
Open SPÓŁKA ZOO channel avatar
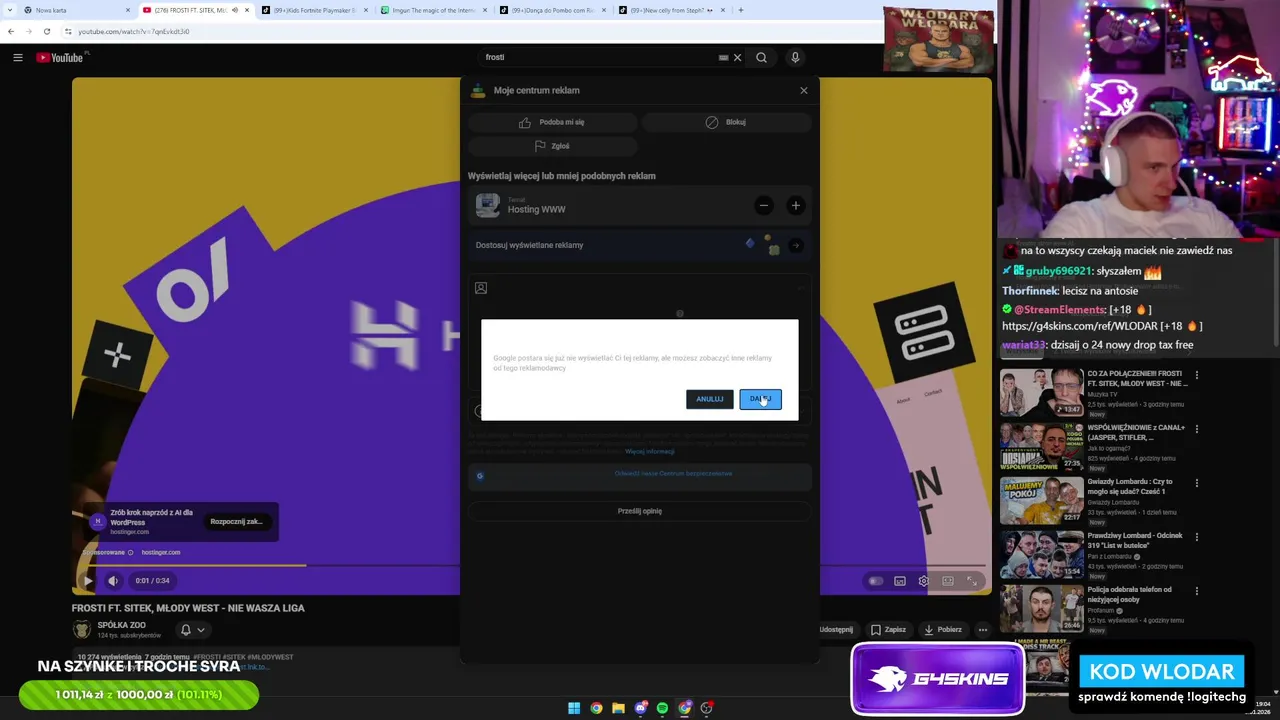pyautogui.click(x=81, y=630)
